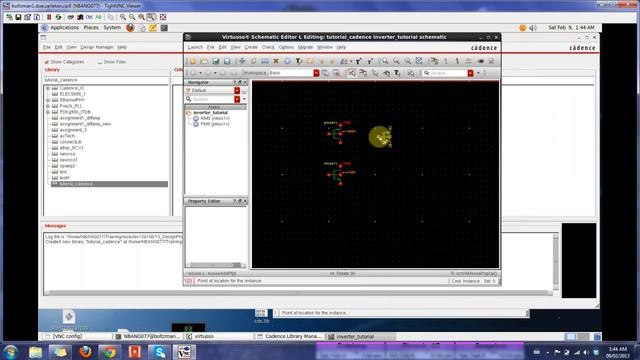The height and width of the screenshot is (360, 640).
Task: Open the Create menu in Virtuoso
Action: 251,47
